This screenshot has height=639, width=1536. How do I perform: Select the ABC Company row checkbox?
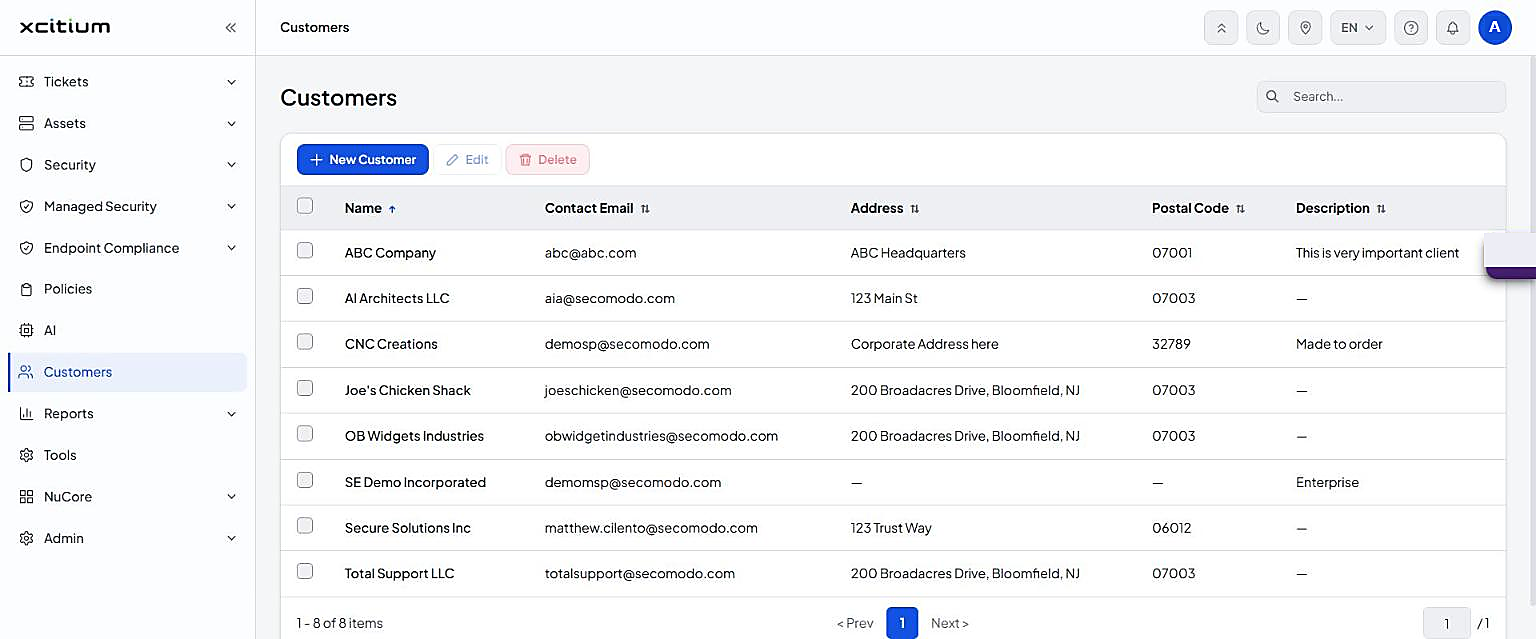pyautogui.click(x=305, y=251)
